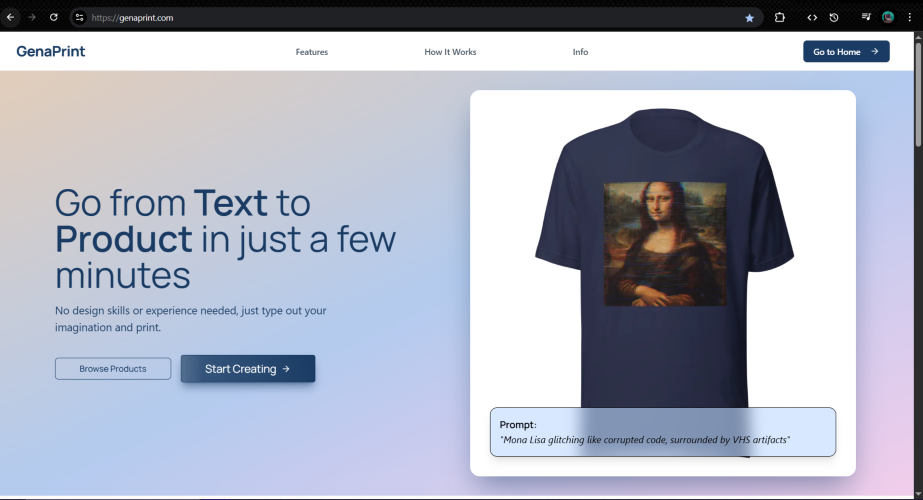Reload the genaprint.com page
923x500 pixels.
54,17
